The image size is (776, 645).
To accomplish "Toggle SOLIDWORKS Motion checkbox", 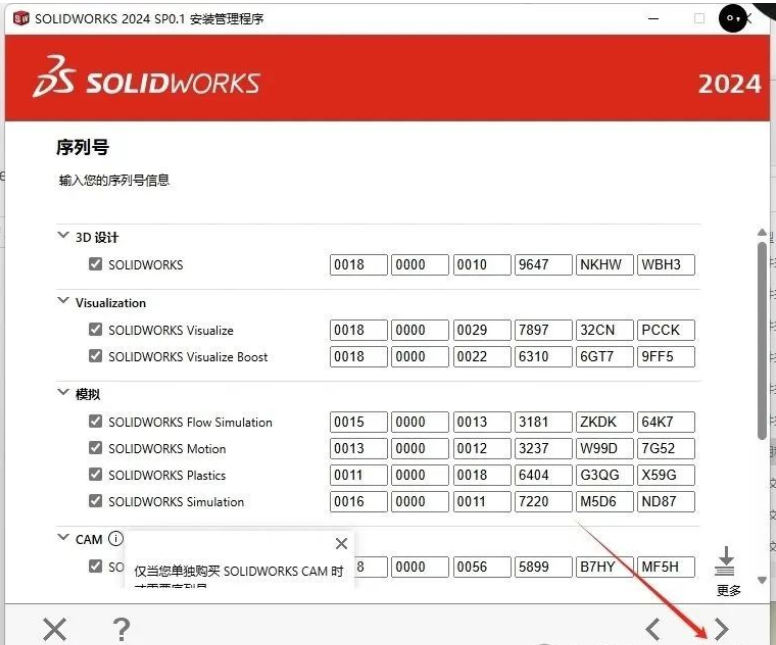I will [x=95, y=448].
